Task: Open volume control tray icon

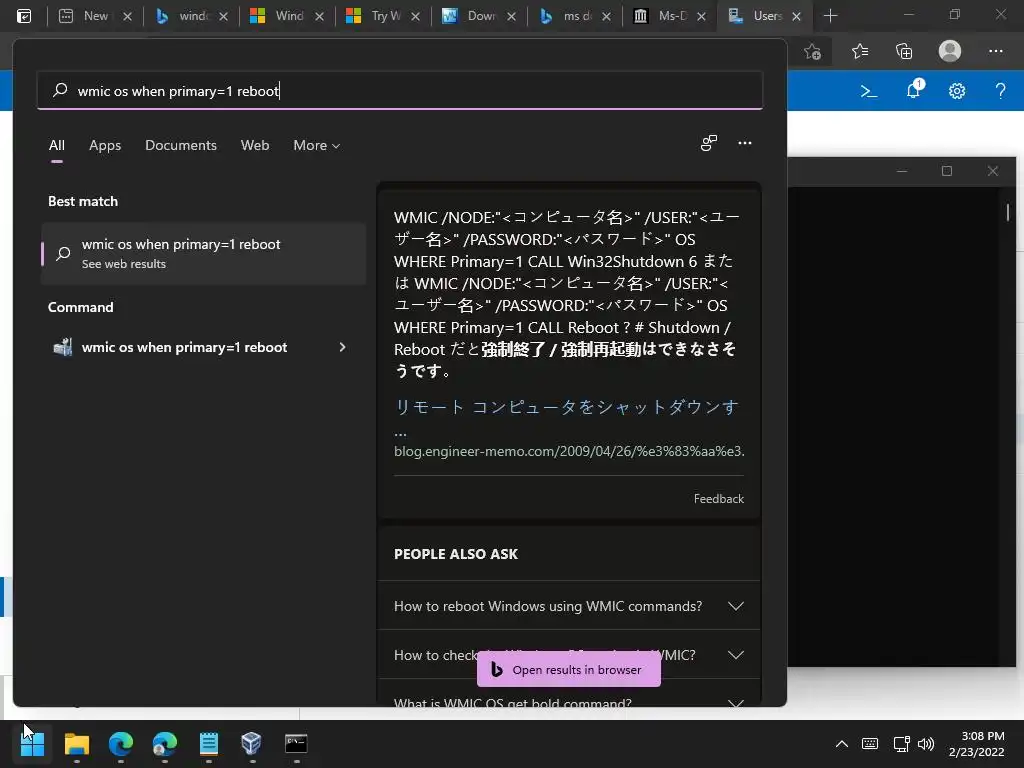Action: [925, 744]
